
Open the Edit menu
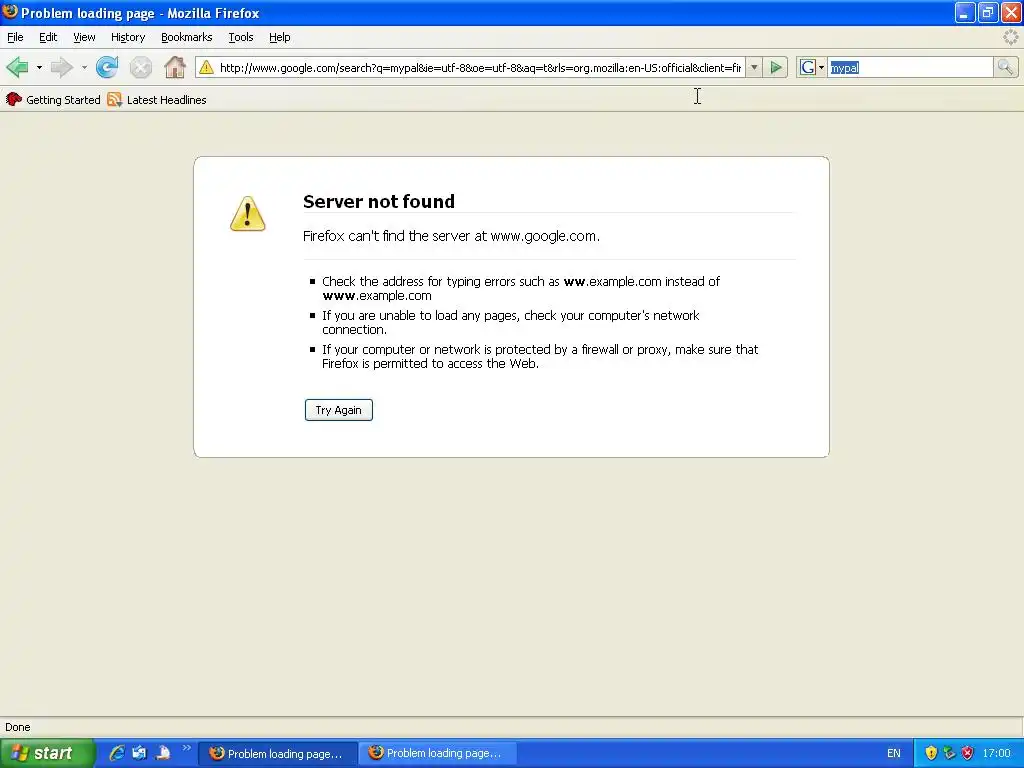pyautogui.click(x=48, y=37)
